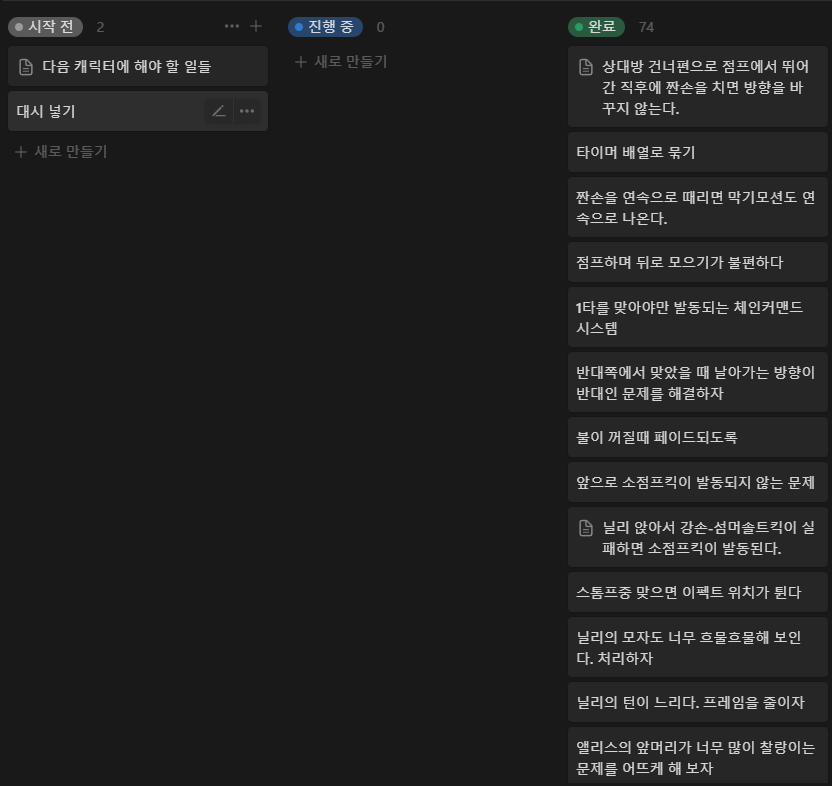This screenshot has height=786, width=832.
Task: Select the 진행 중 status label
Action: tap(325, 27)
